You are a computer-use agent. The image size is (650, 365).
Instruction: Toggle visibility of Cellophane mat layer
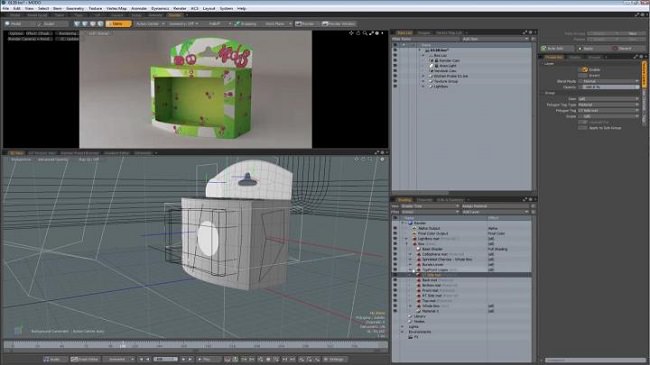395,254
